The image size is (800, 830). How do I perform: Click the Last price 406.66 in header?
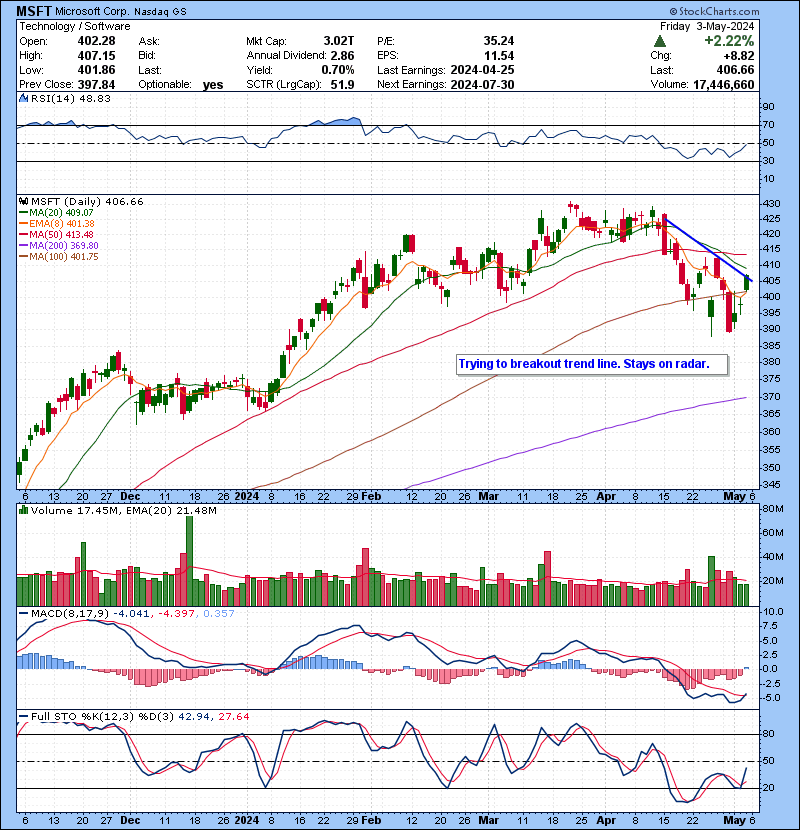coord(736,70)
